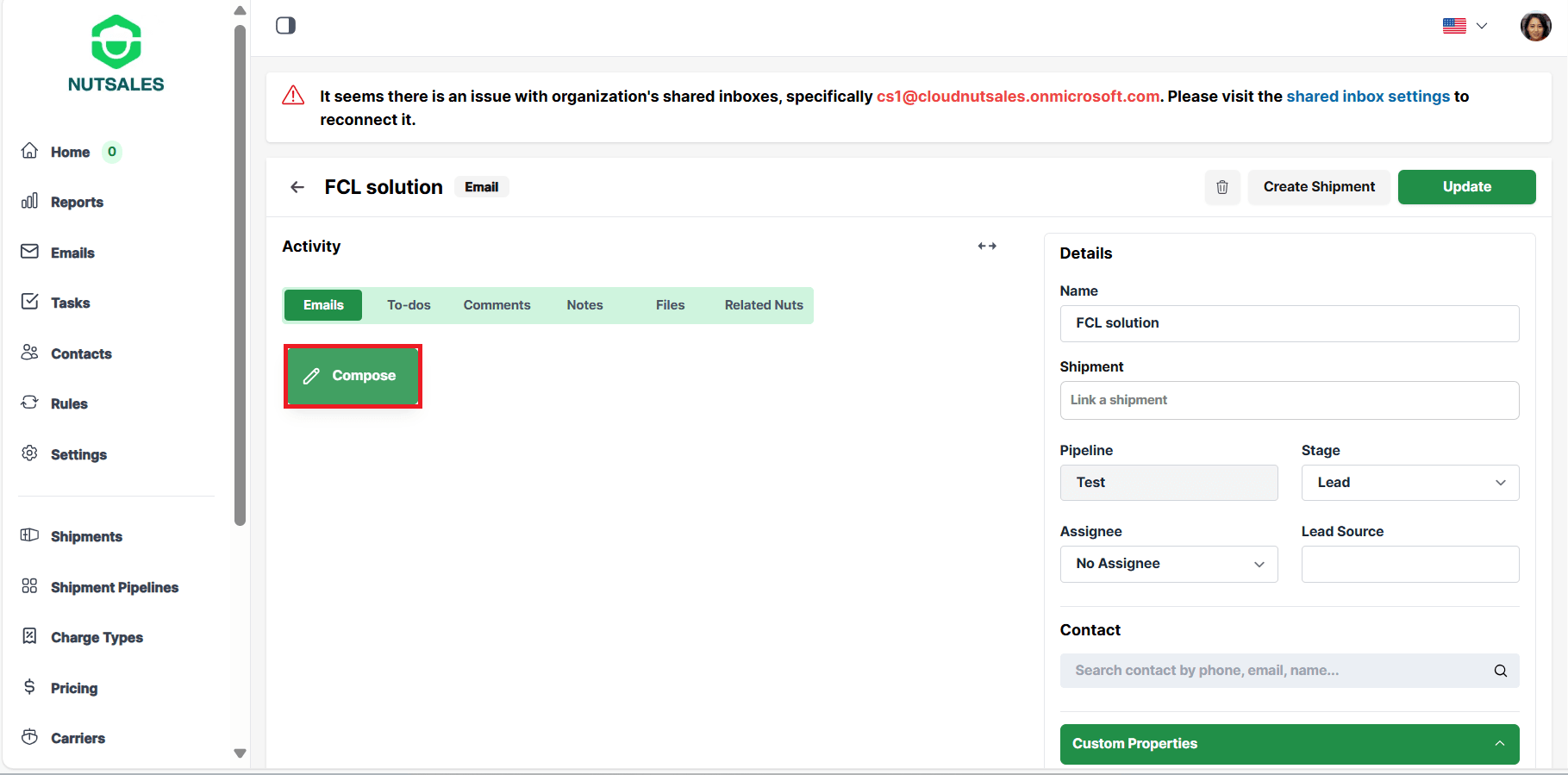The width and height of the screenshot is (1568, 775).
Task: Collapse the Custom Properties section
Action: [x=1290, y=744]
